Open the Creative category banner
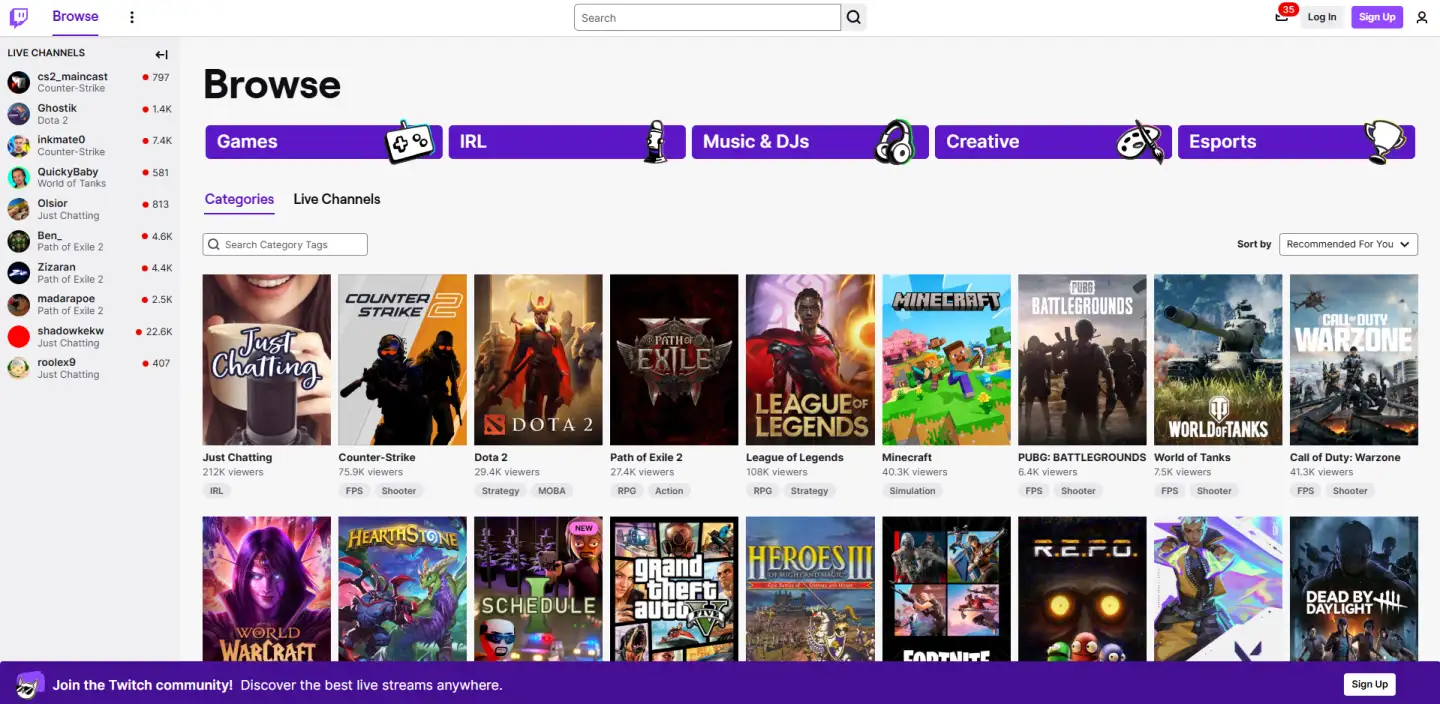The width and height of the screenshot is (1440, 704). (1053, 142)
